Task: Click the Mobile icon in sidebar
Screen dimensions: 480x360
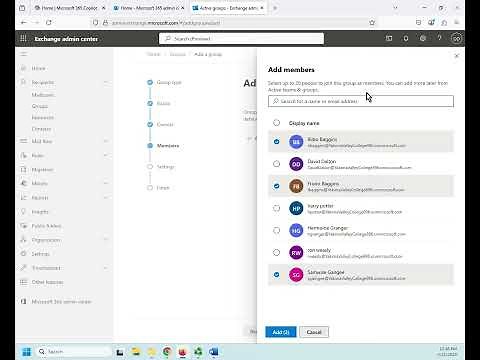Action: tap(23, 183)
